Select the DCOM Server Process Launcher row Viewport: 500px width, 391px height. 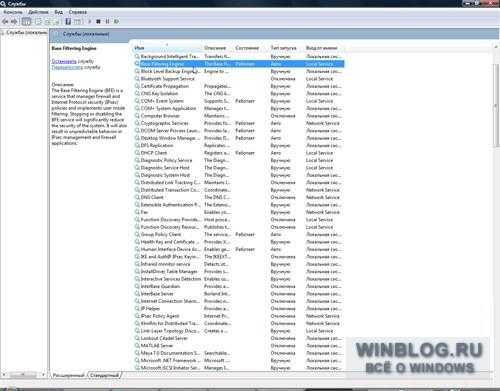(239, 130)
